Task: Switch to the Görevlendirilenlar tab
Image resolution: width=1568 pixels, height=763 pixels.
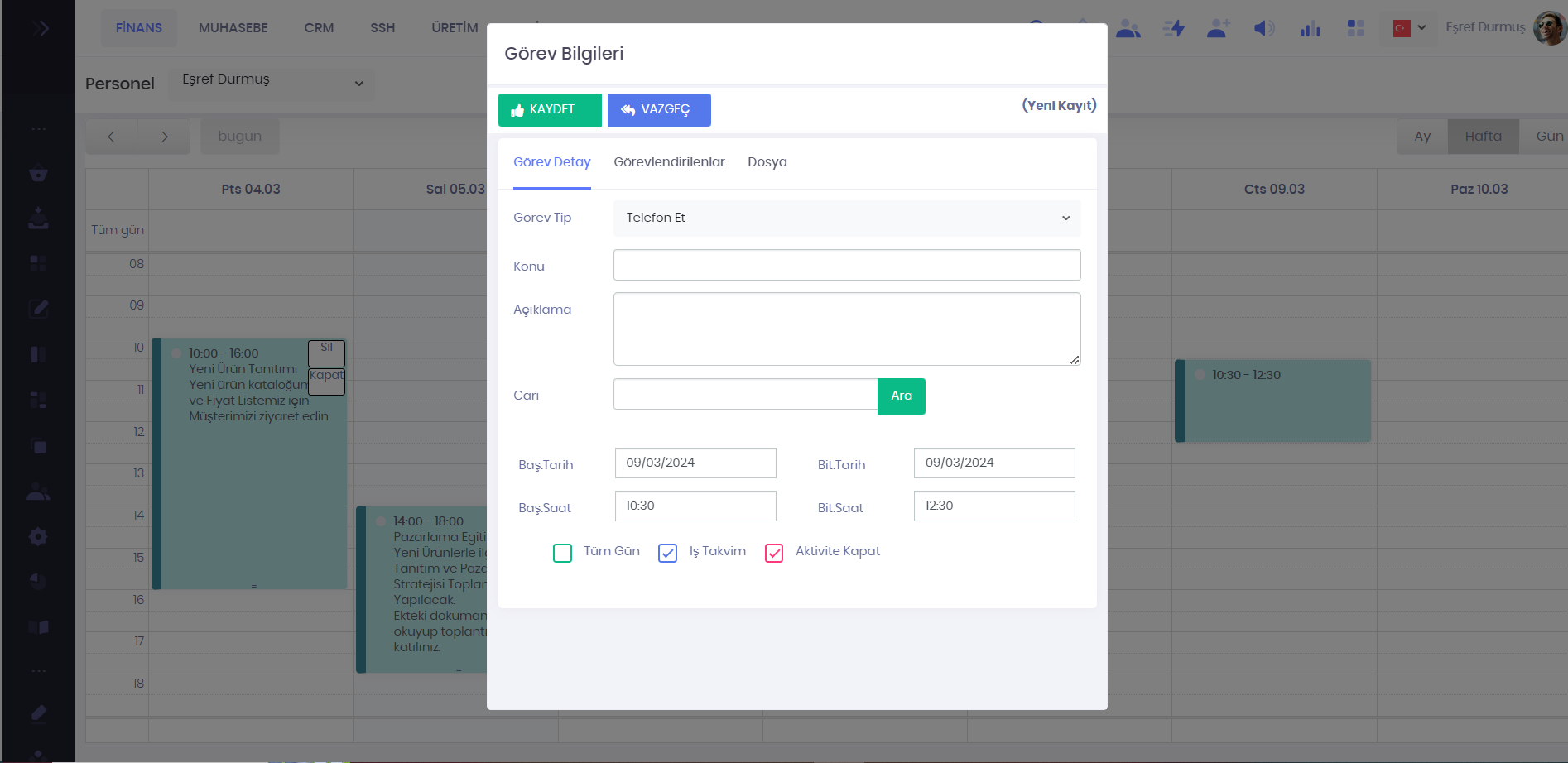Action: pos(669,162)
